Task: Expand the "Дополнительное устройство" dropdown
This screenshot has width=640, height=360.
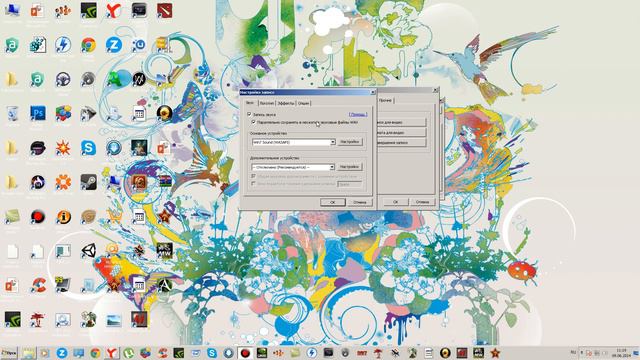Action: 332,167
